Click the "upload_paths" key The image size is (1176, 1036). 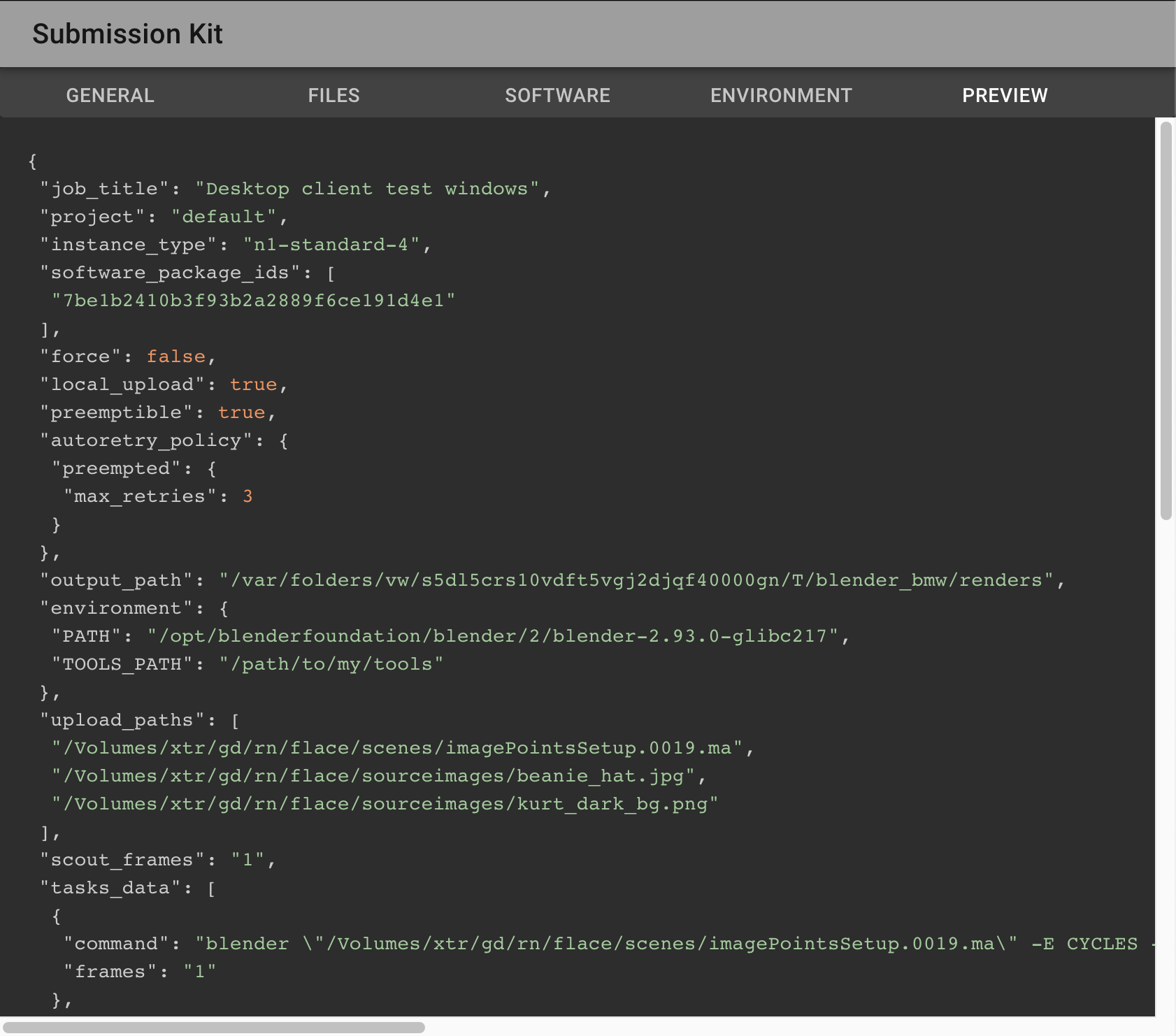(122, 720)
